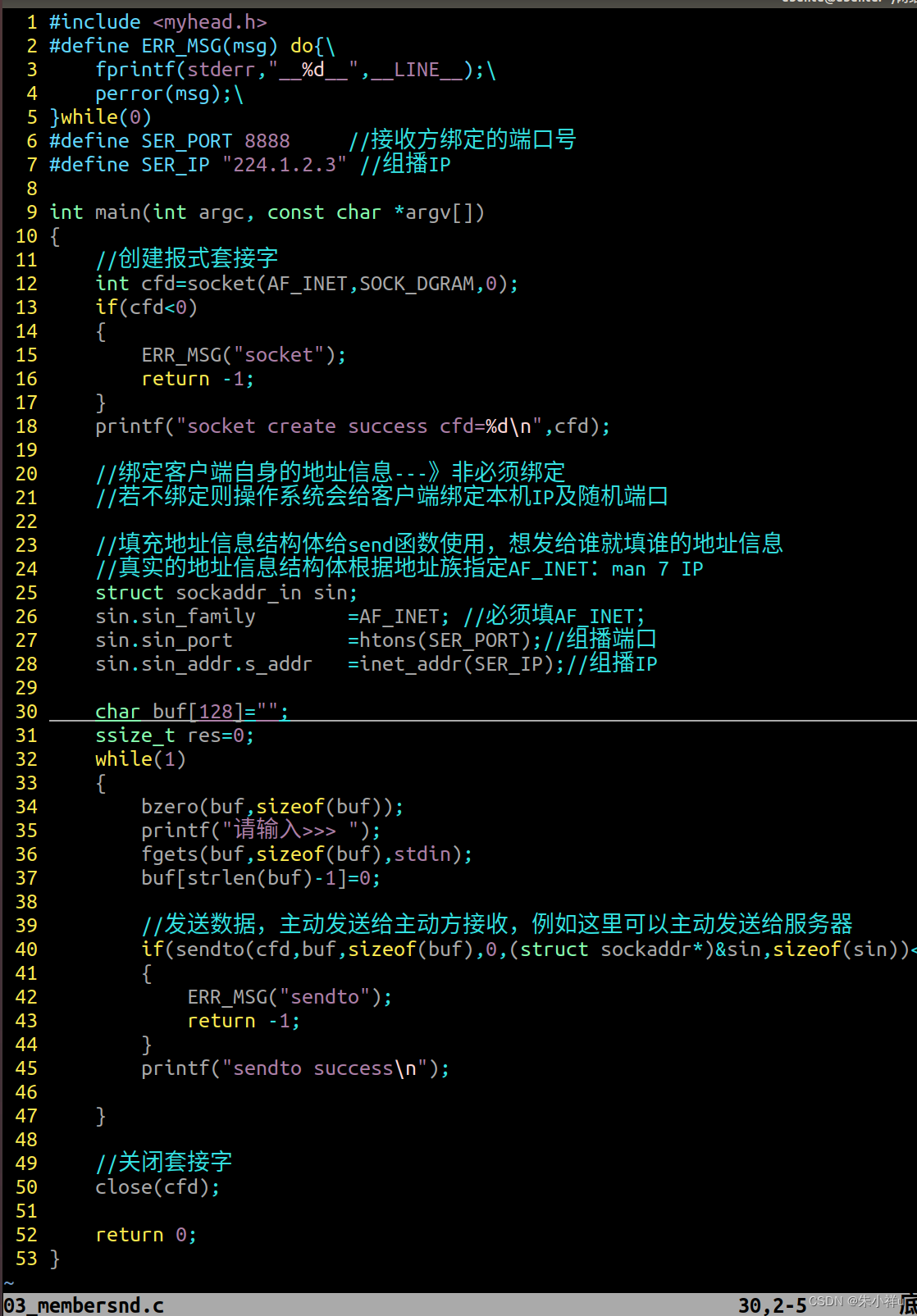
Task: Click the comment on line 20
Action: (x=331, y=473)
